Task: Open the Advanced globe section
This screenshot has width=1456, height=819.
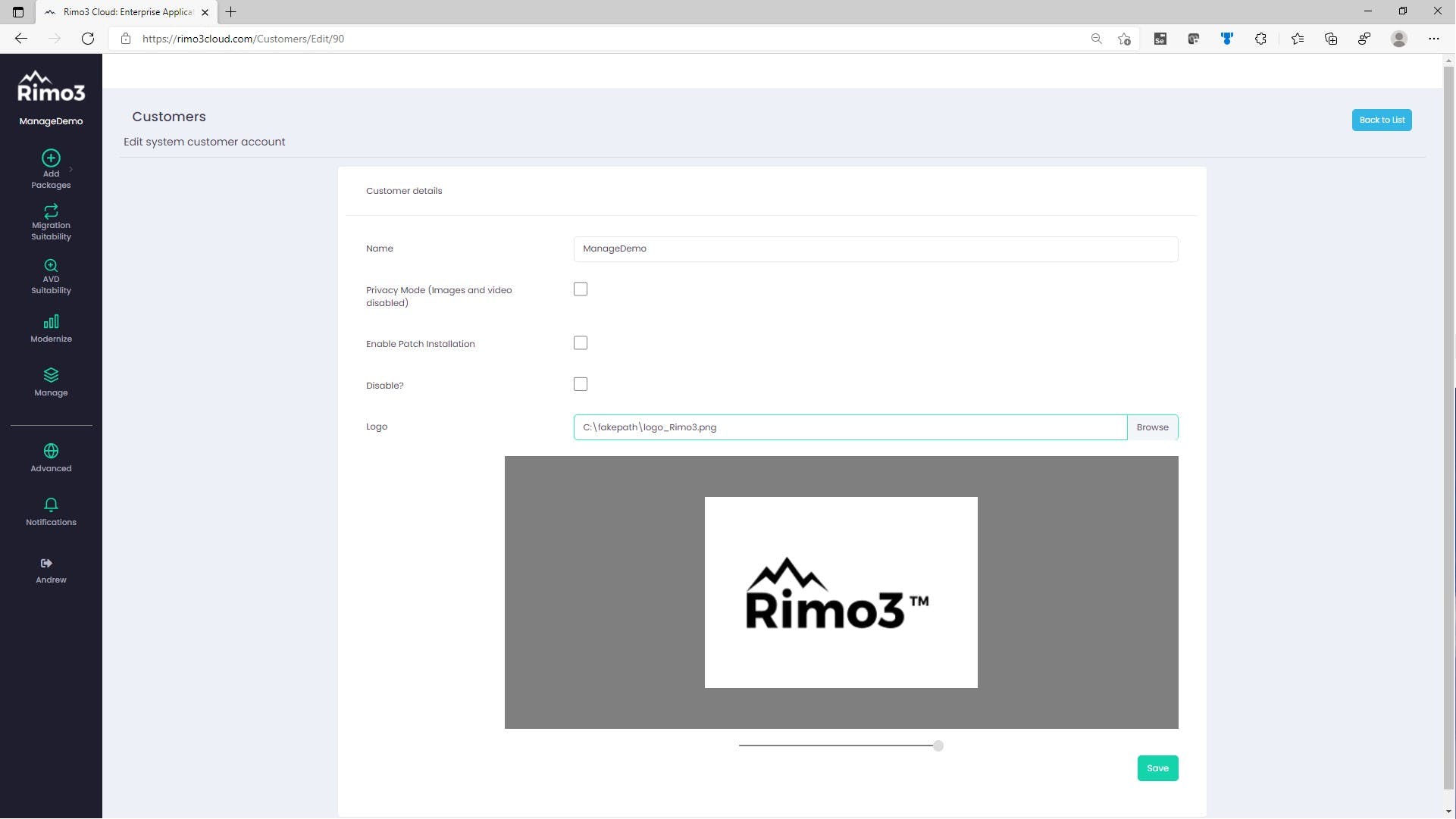Action: [x=51, y=458]
